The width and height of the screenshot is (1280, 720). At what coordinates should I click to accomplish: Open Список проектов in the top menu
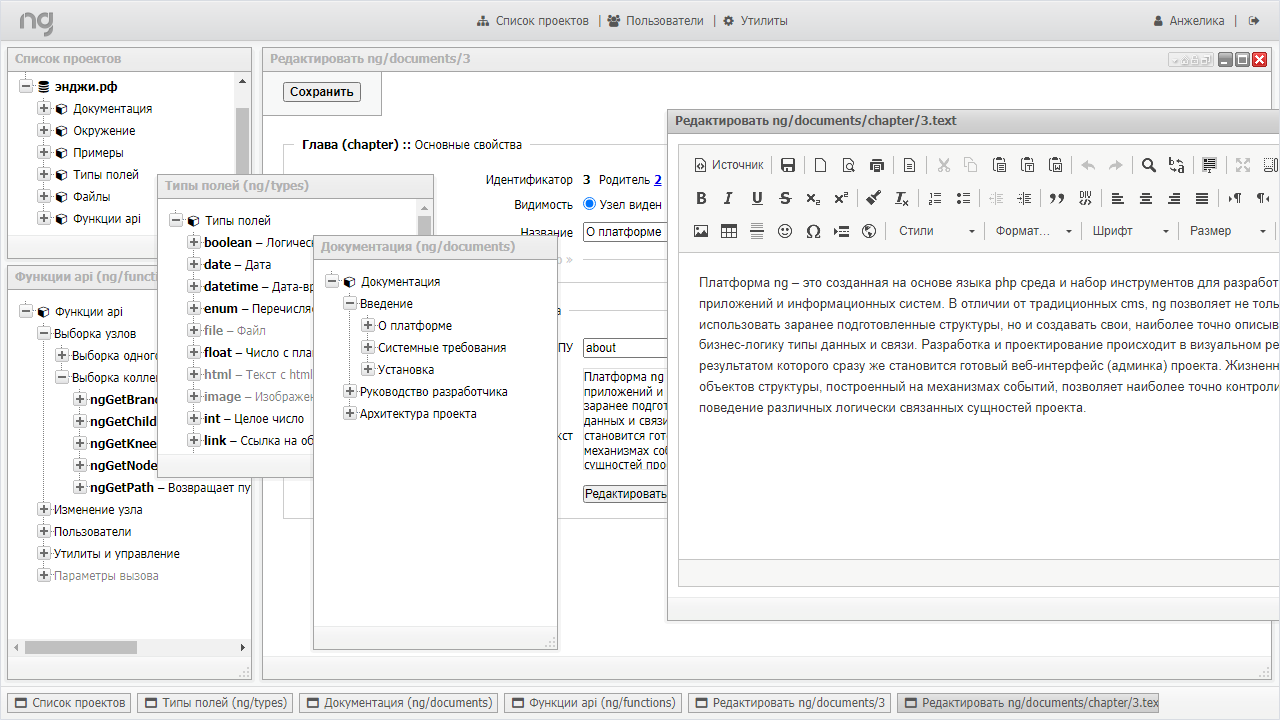533,21
